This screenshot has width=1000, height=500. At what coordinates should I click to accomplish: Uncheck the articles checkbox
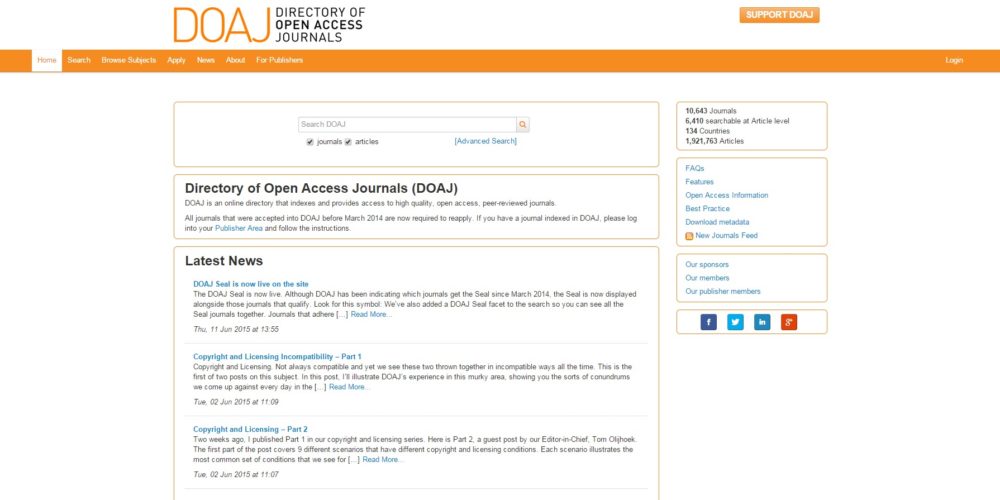[348, 142]
